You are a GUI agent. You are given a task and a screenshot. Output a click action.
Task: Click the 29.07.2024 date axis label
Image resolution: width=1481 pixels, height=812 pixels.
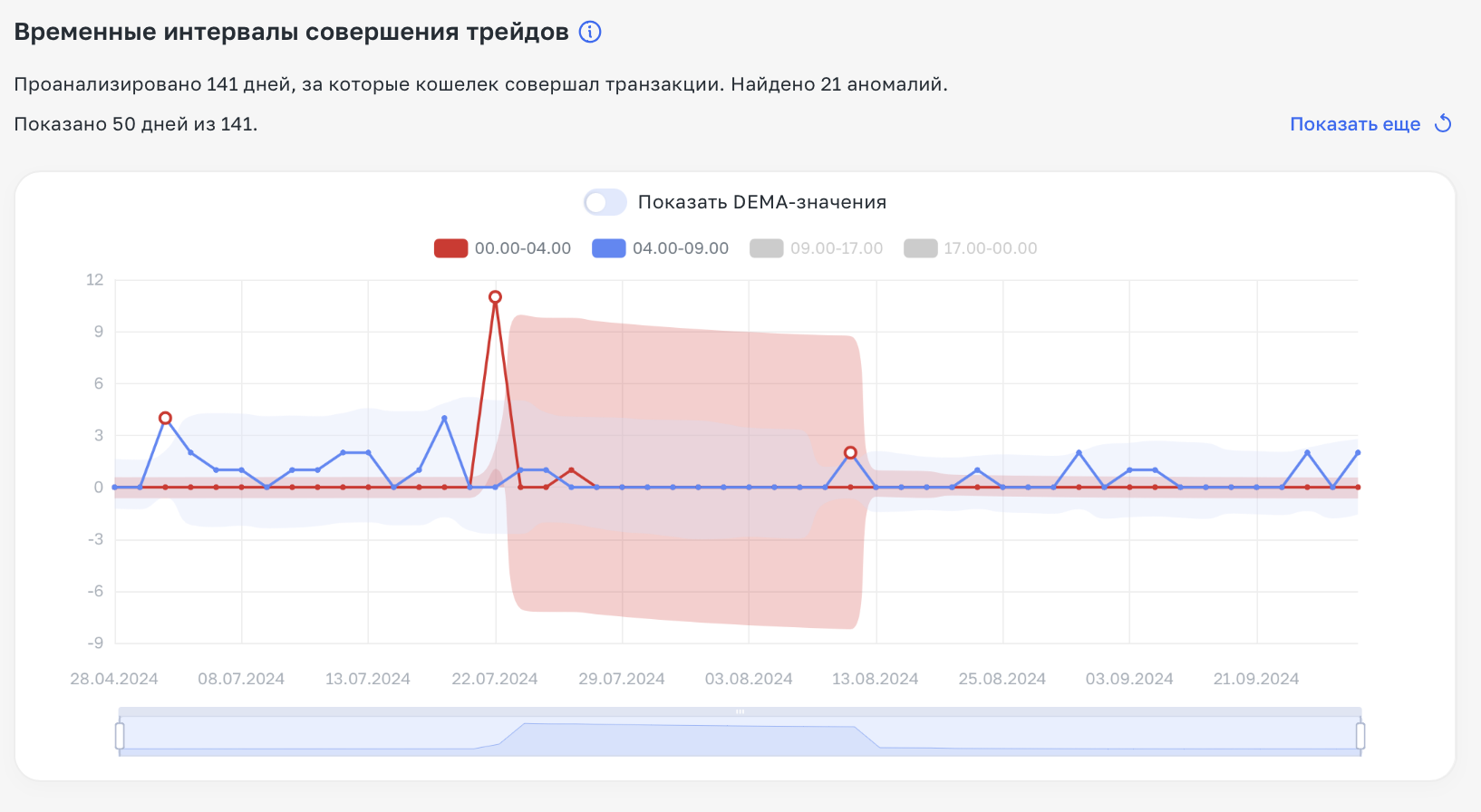[x=622, y=679]
